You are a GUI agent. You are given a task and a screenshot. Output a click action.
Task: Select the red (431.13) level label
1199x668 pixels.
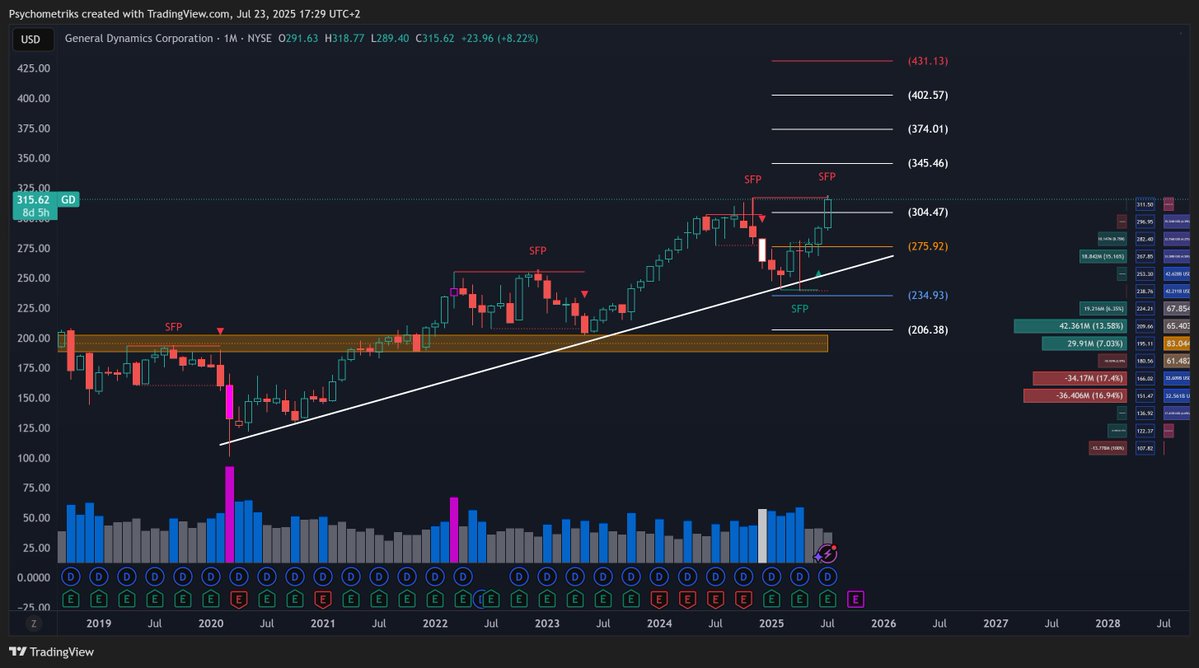[928, 61]
